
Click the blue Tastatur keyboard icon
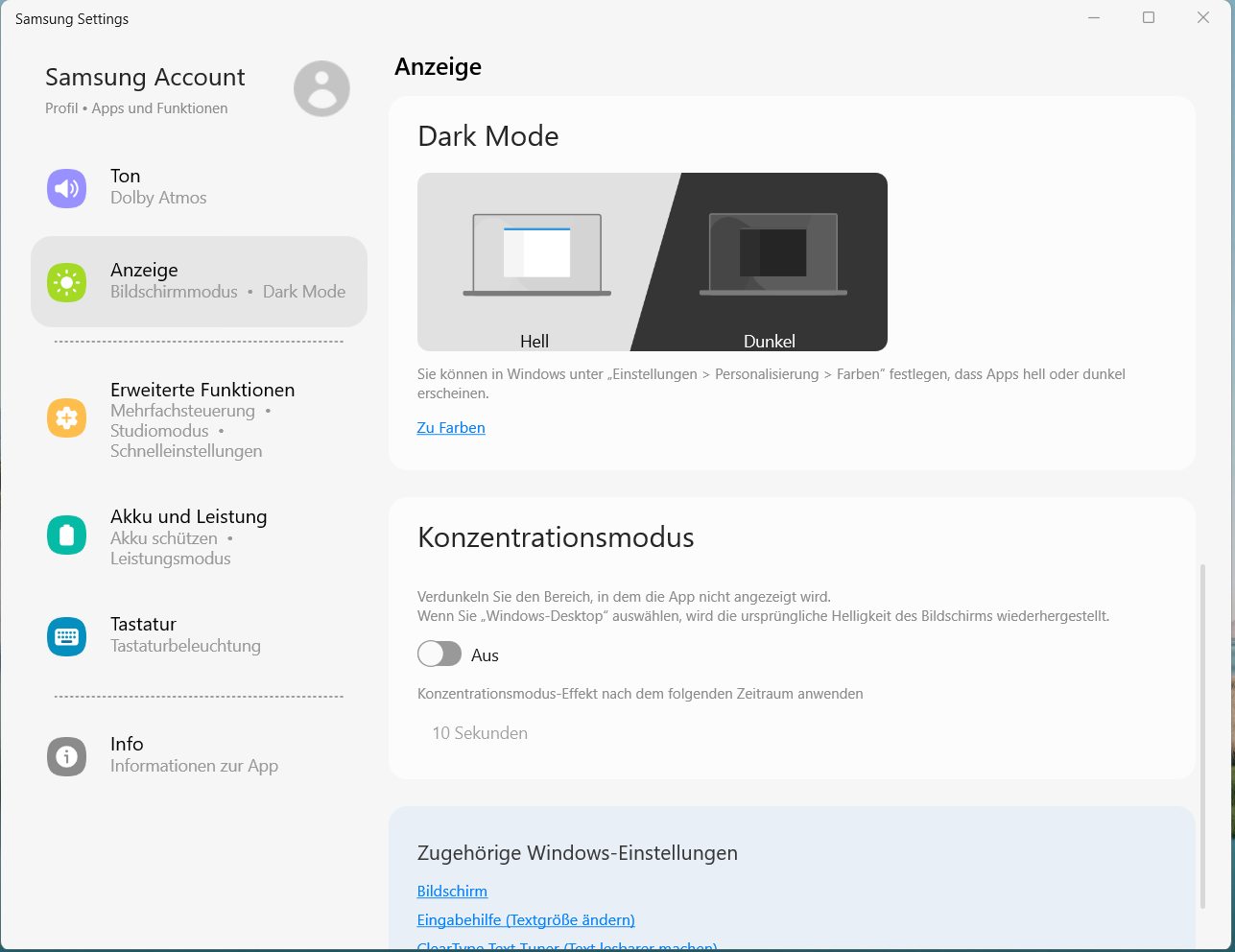tap(66, 636)
